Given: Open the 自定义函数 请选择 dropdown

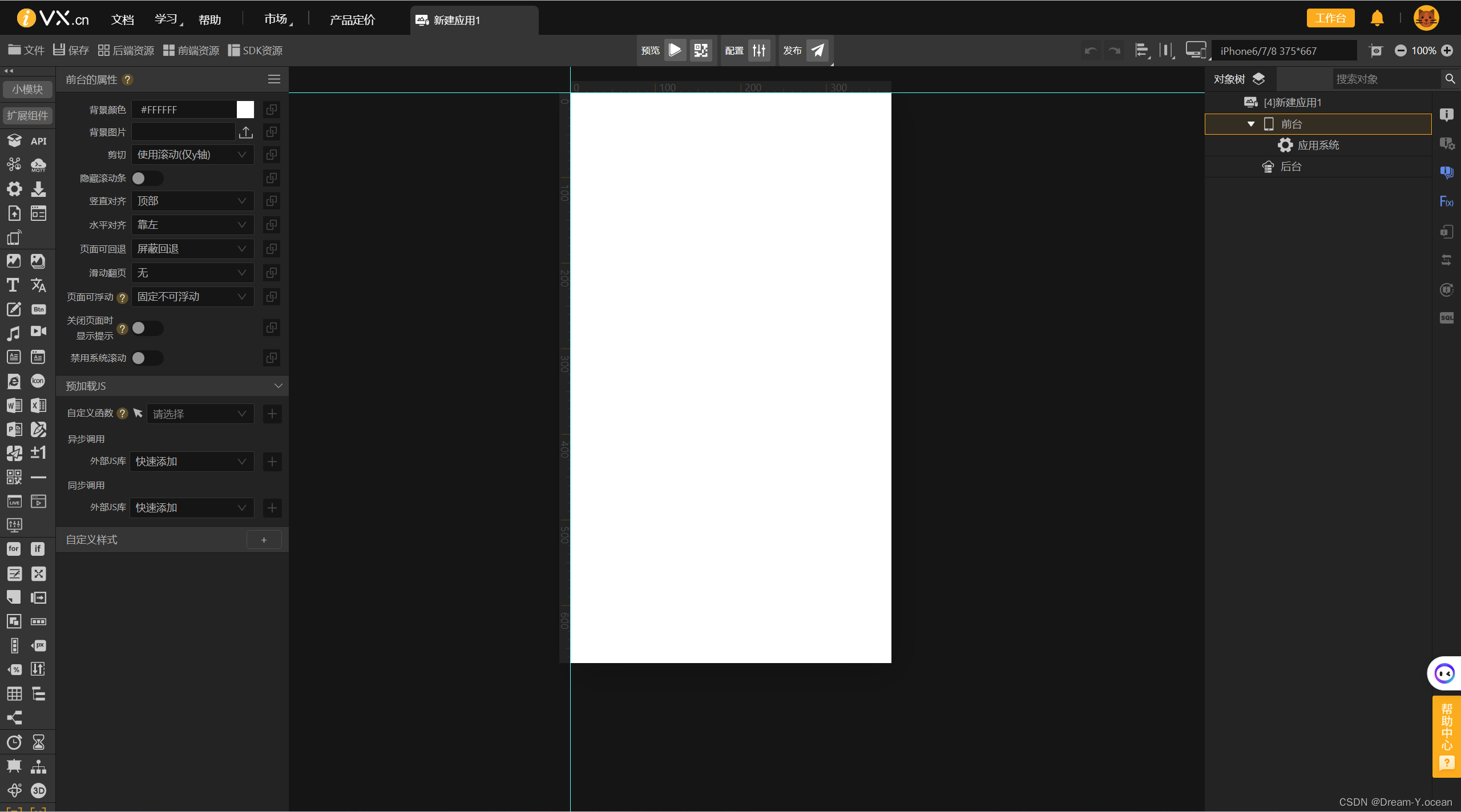Looking at the screenshot, I should tap(200, 414).
